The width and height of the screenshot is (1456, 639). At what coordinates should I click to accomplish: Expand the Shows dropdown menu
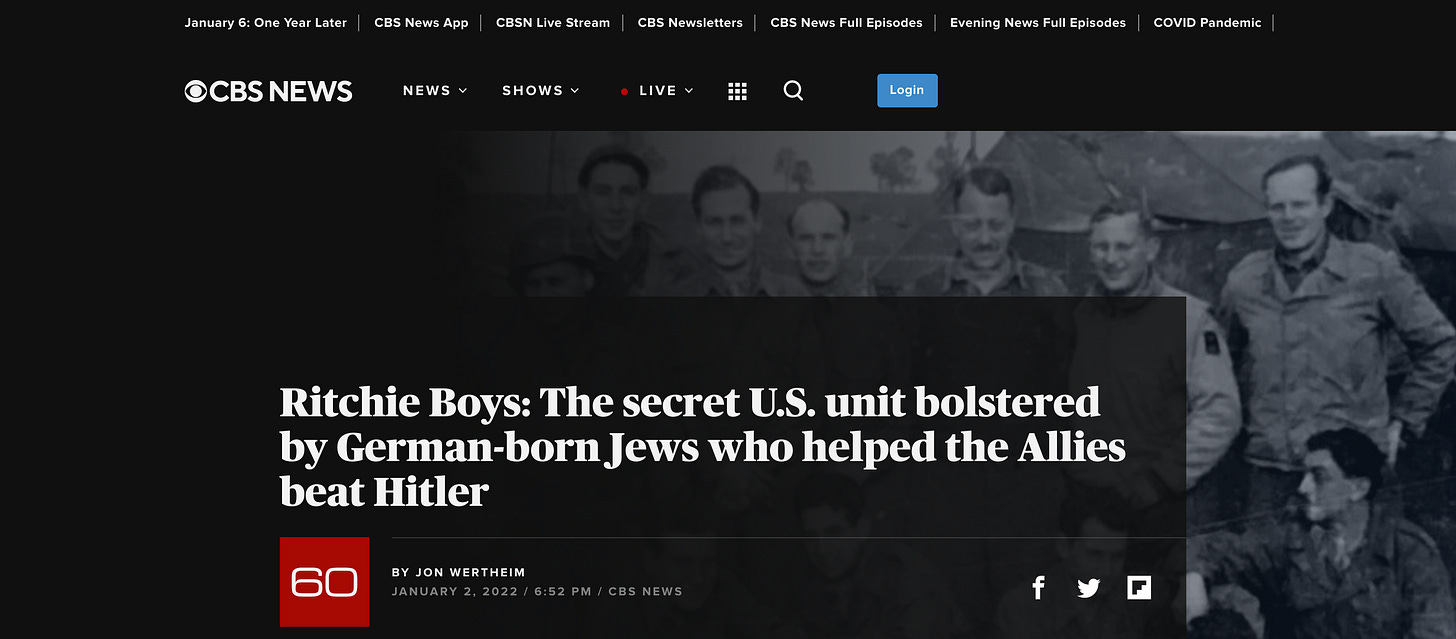tap(541, 90)
